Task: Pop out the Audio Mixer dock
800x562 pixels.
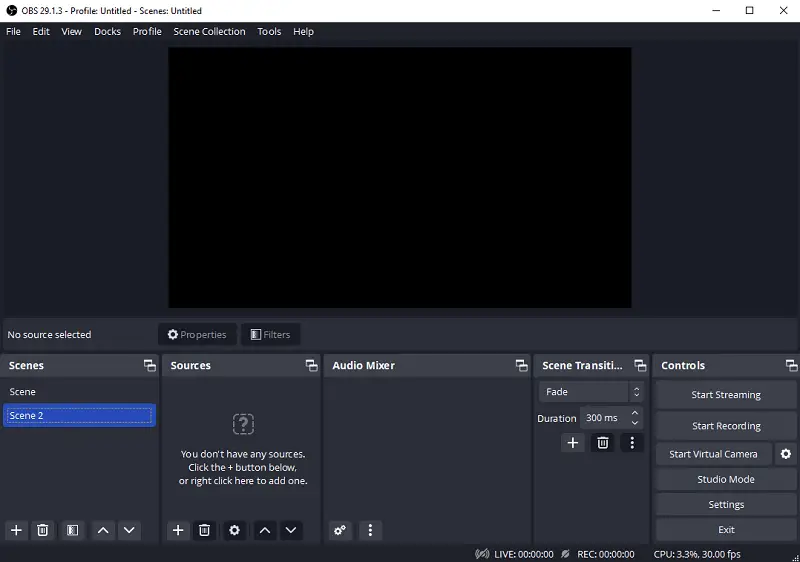Action: (x=521, y=365)
